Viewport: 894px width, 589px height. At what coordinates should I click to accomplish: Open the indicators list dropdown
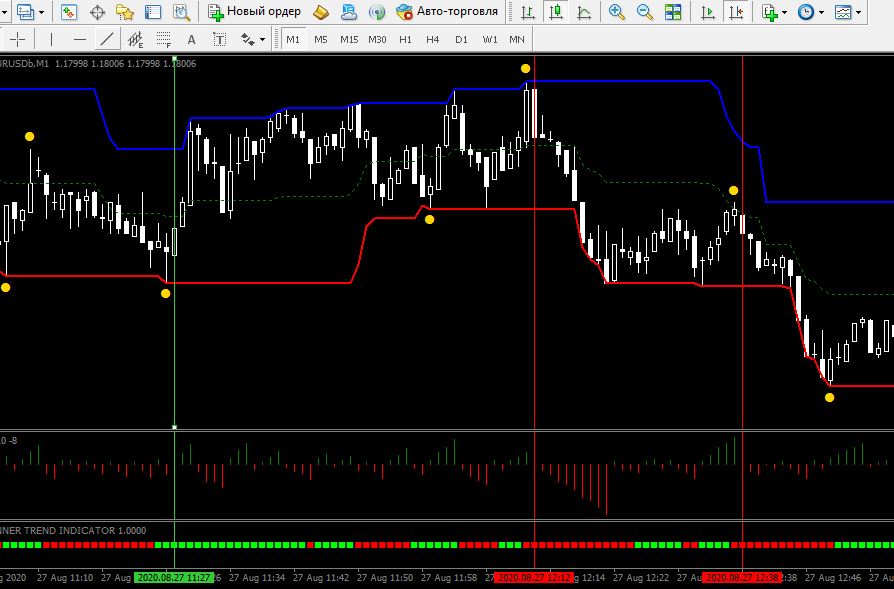point(785,12)
